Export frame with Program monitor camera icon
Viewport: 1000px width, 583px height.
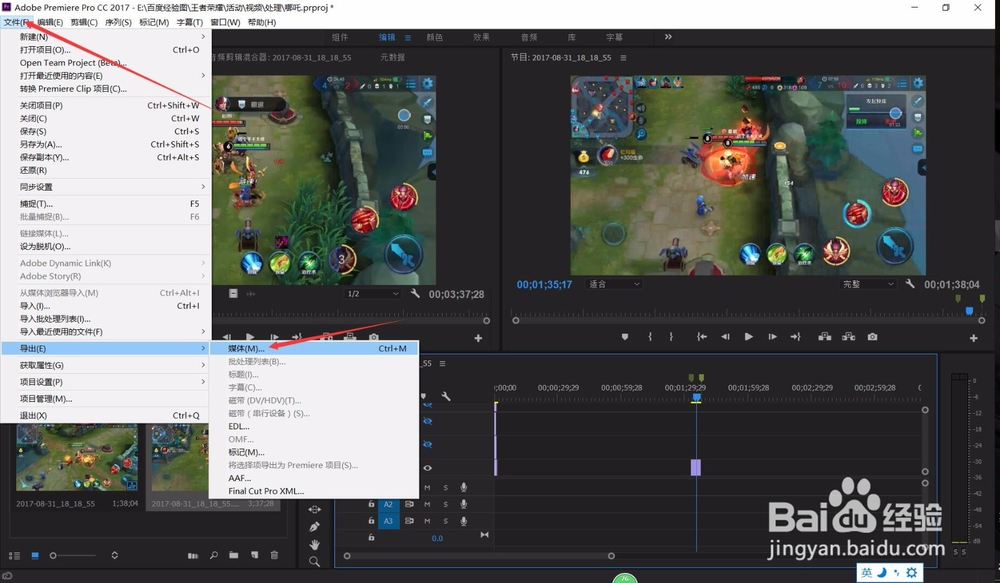pyautogui.click(x=872, y=337)
